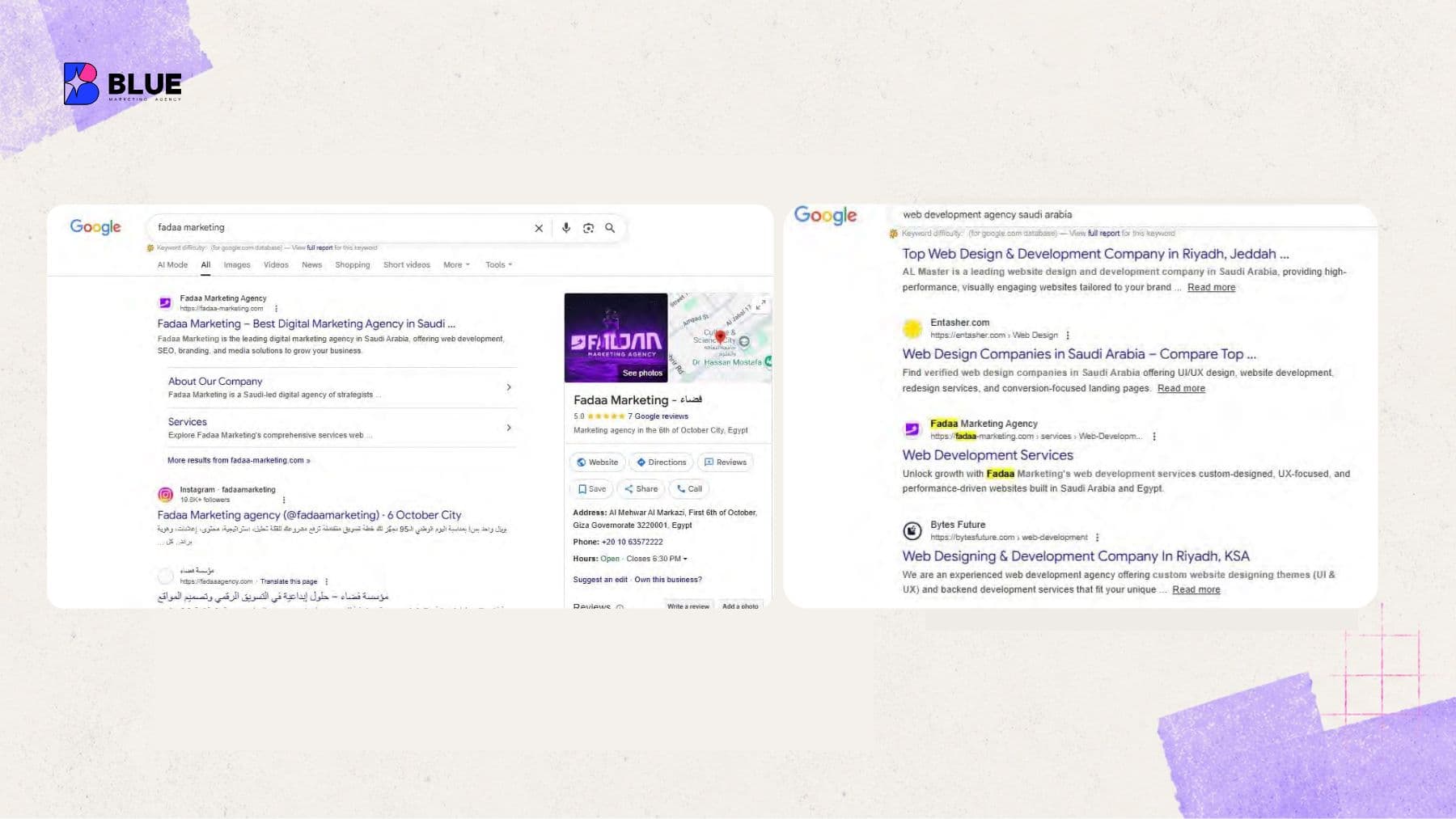Open the Shopping tab
The width and height of the screenshot is (1456, 819).
(353, 264)
